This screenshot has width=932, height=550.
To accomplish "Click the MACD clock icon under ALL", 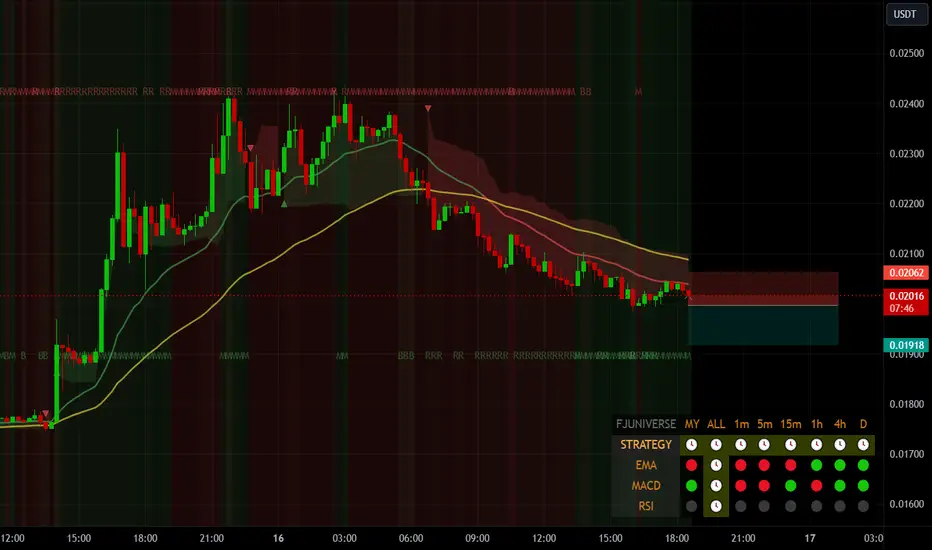I will click(716, 486).
